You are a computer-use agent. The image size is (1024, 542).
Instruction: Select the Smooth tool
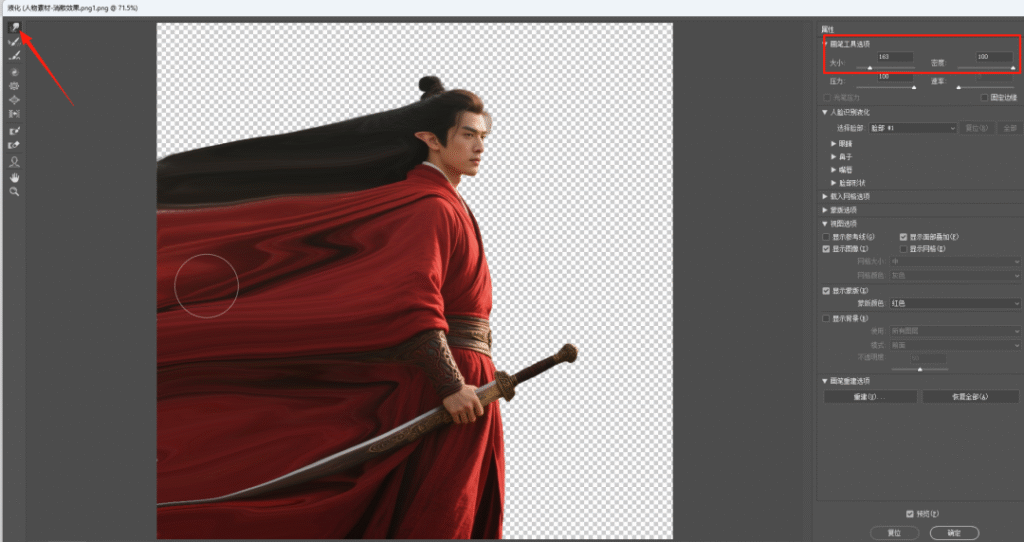tap(14, 56)
